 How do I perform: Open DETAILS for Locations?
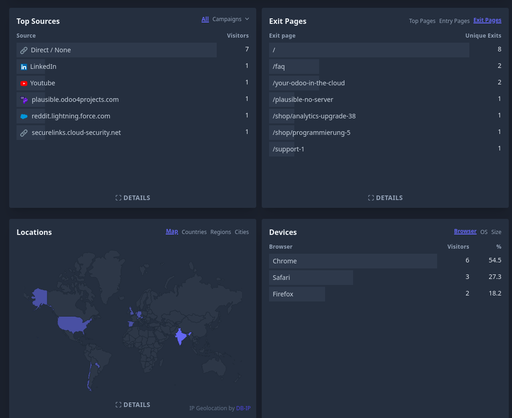click(133, 405)
